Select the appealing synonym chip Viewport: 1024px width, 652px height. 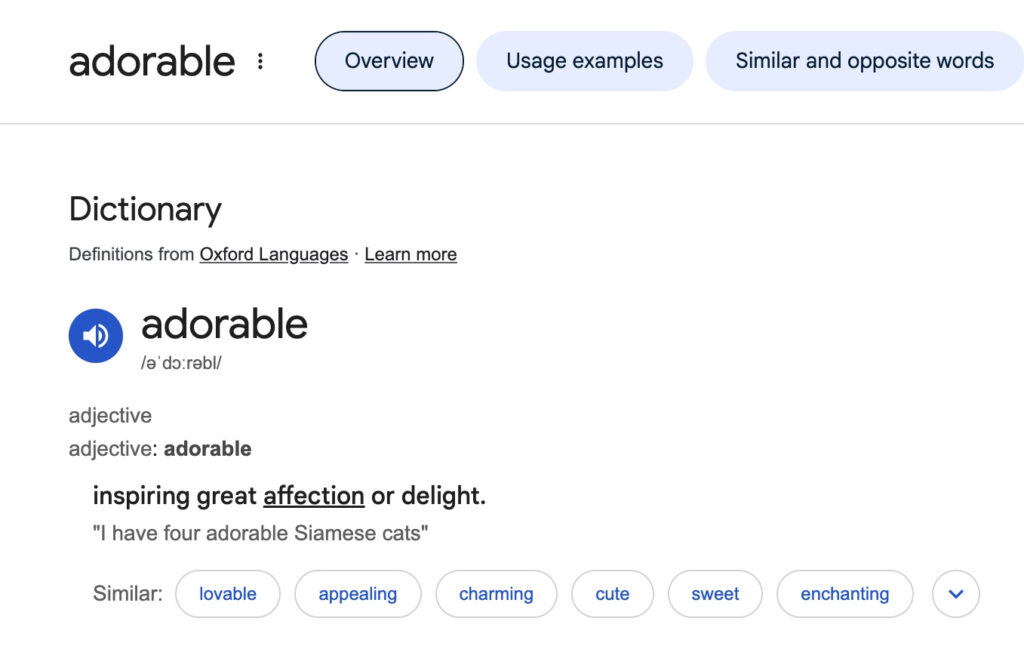pos(358,594)
